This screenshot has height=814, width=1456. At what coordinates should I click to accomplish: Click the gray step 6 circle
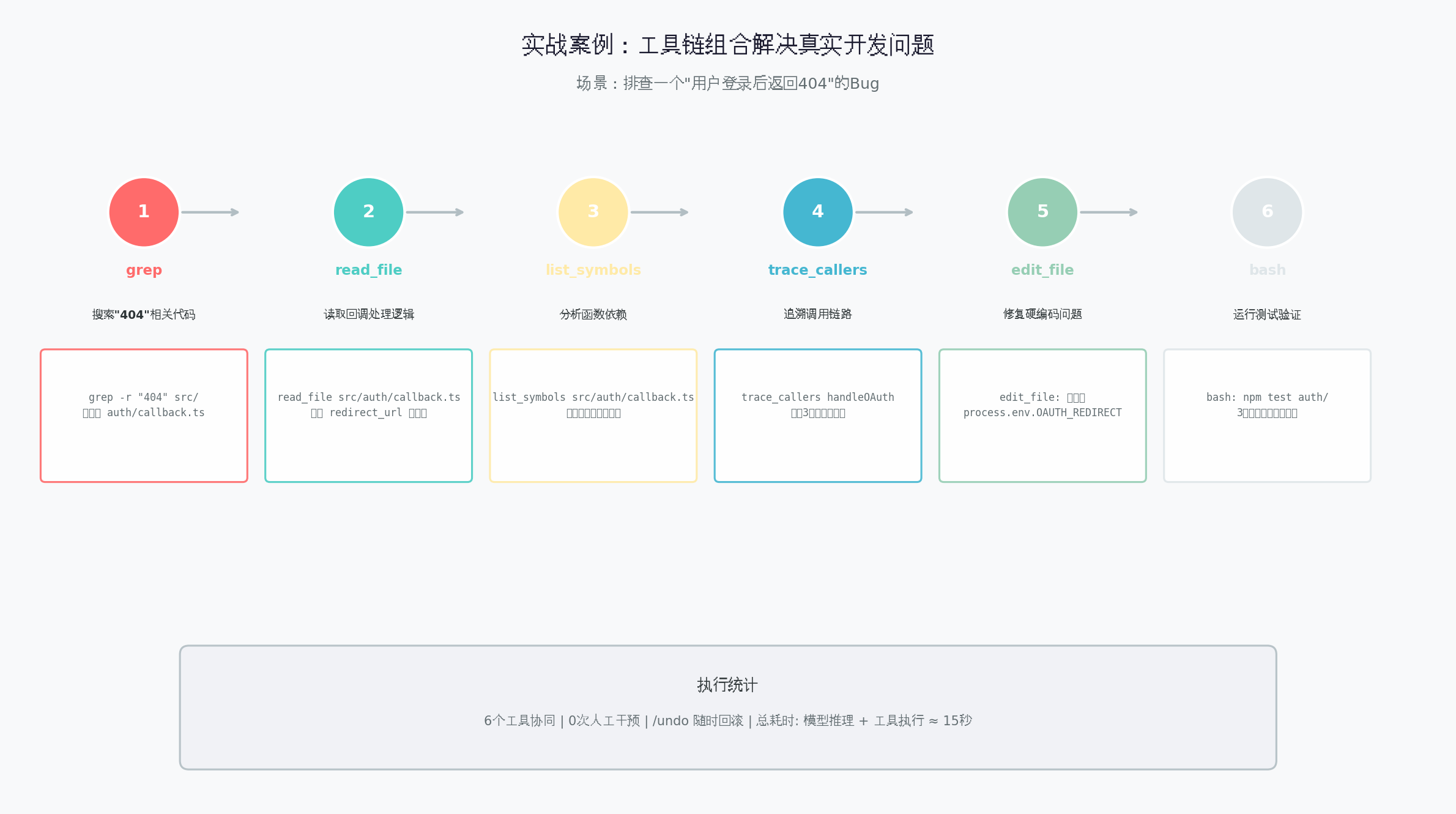pyautogui.click(x=1267, y=212)
